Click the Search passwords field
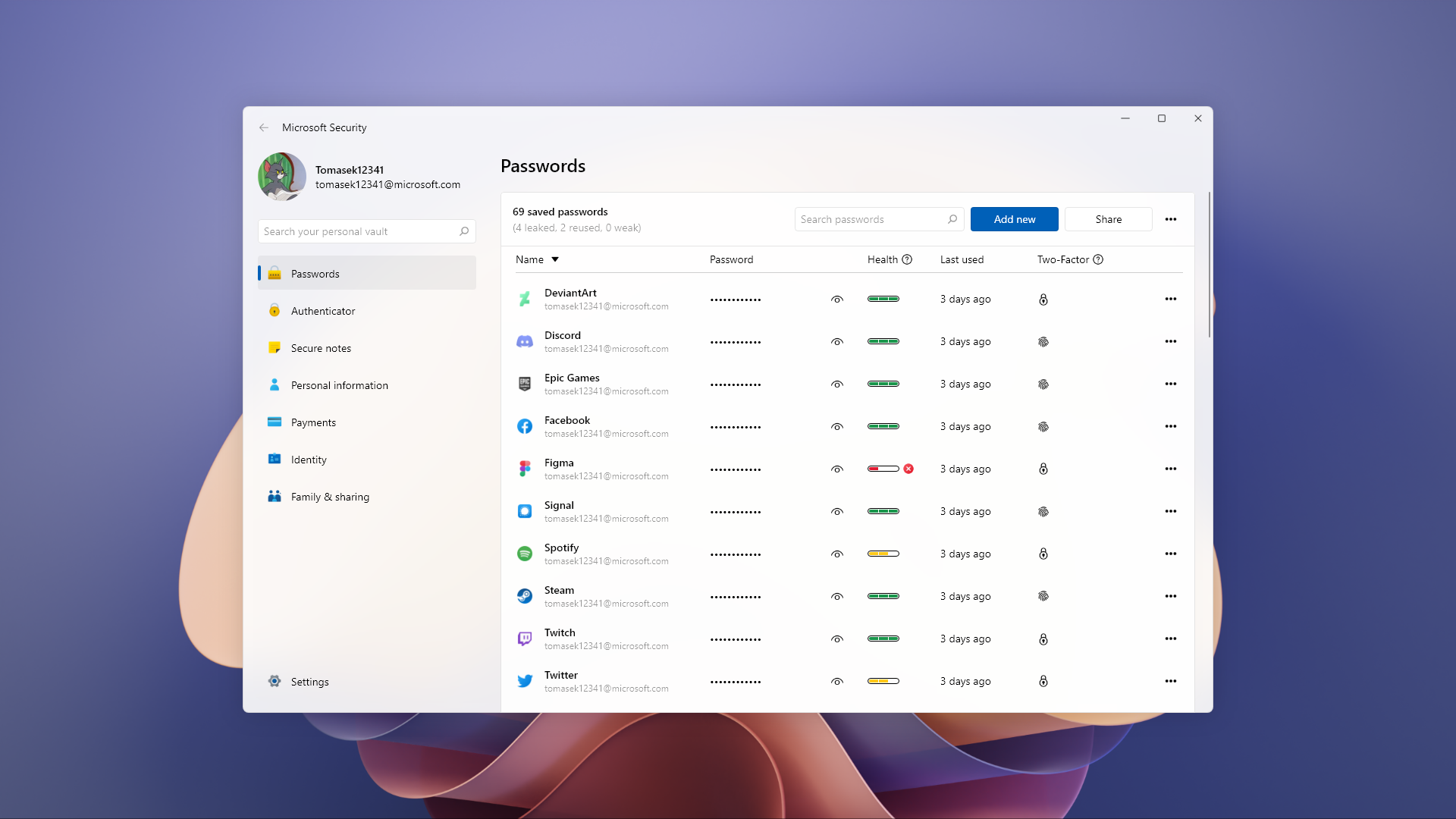This screenshot has width=1456, height=819. coord(880,219)
